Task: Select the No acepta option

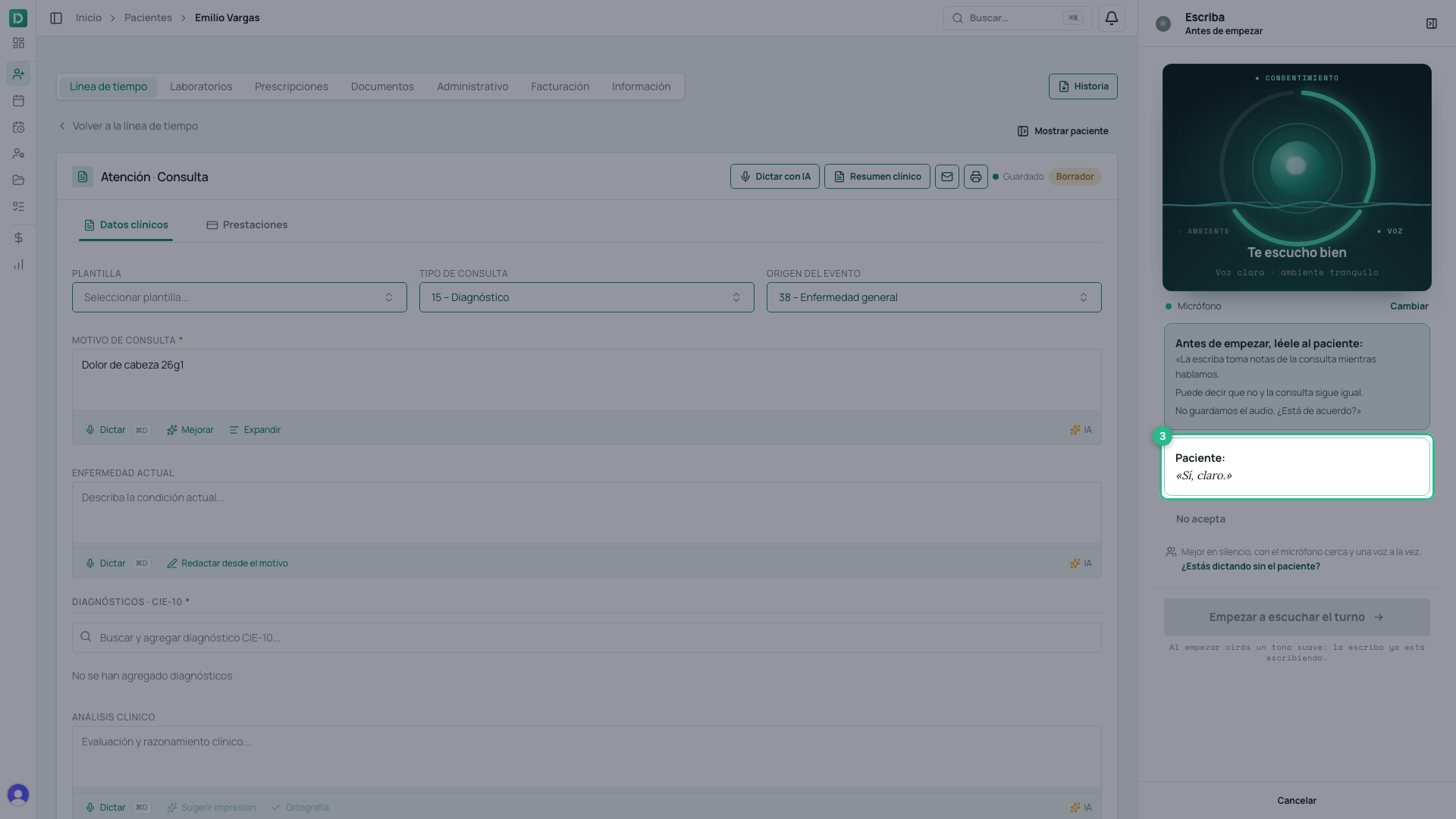Action: 1200,519
